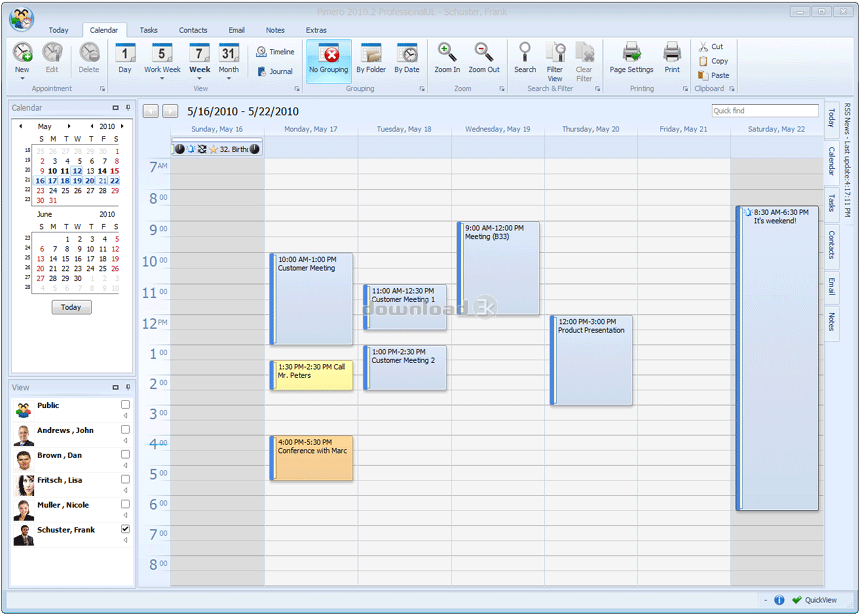Enable the Public calendar checkbox
The width and height of the screenshot is (860, 615).
(125, 404)
